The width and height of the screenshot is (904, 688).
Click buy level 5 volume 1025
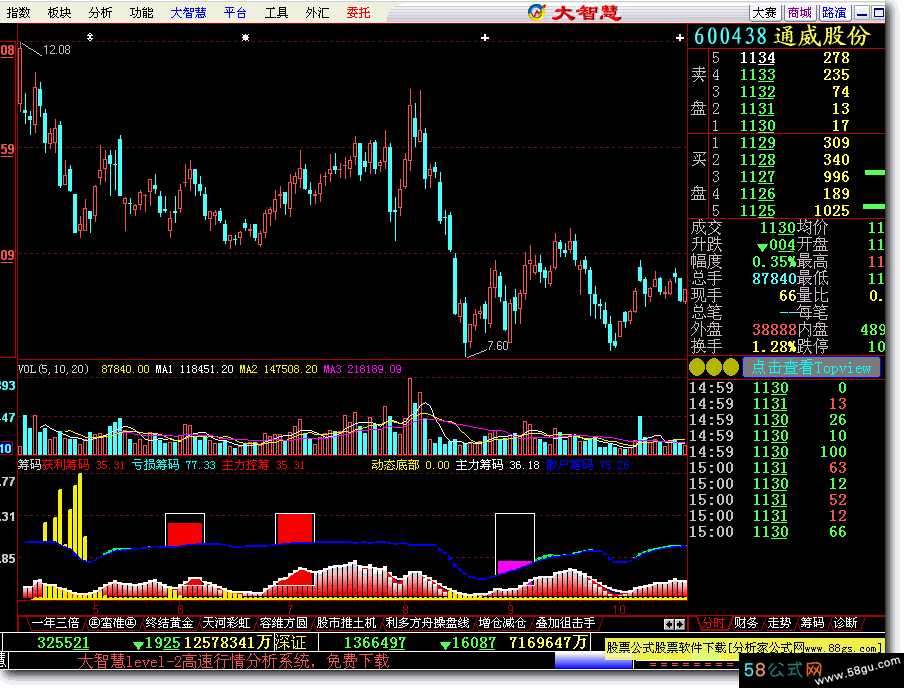[x=831, y=210]
